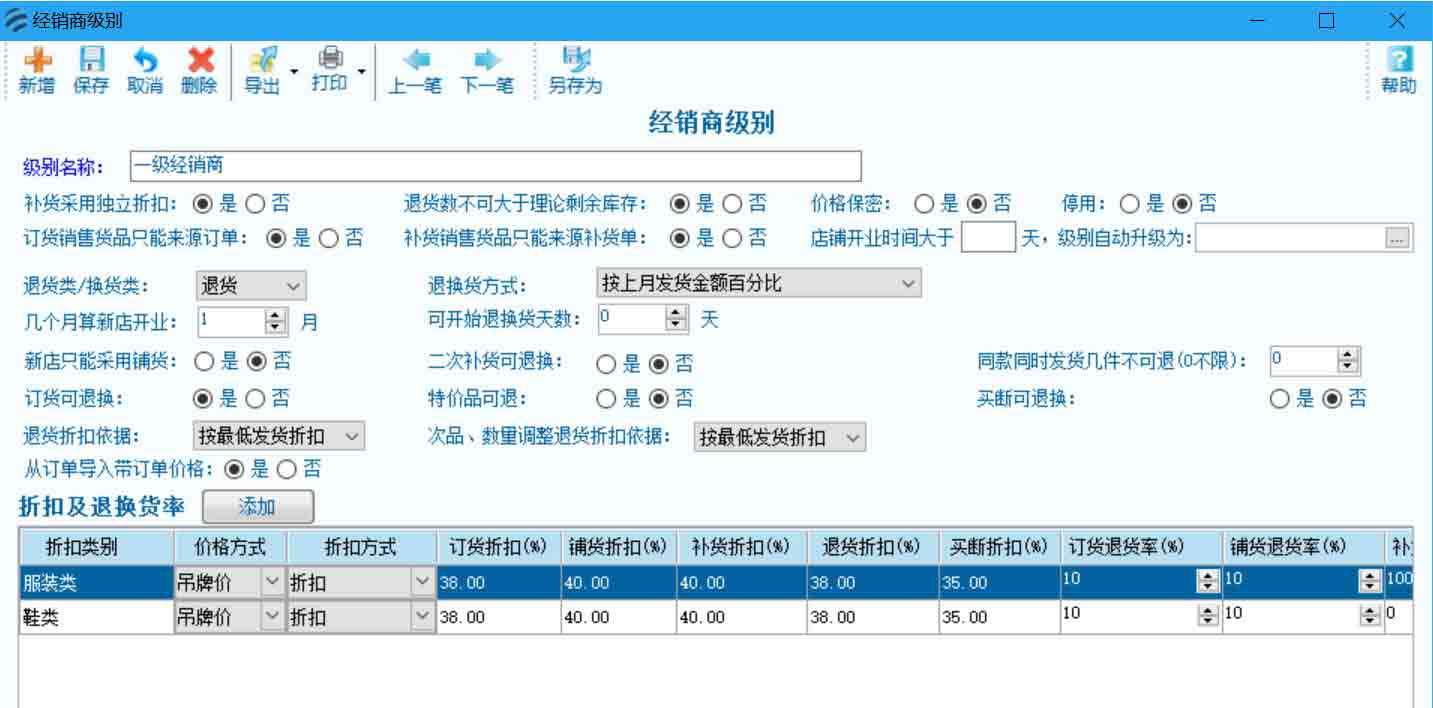Open the 打印 dropdown arrow
This screenshot has height=708, width=1433.
pos(361,72)
